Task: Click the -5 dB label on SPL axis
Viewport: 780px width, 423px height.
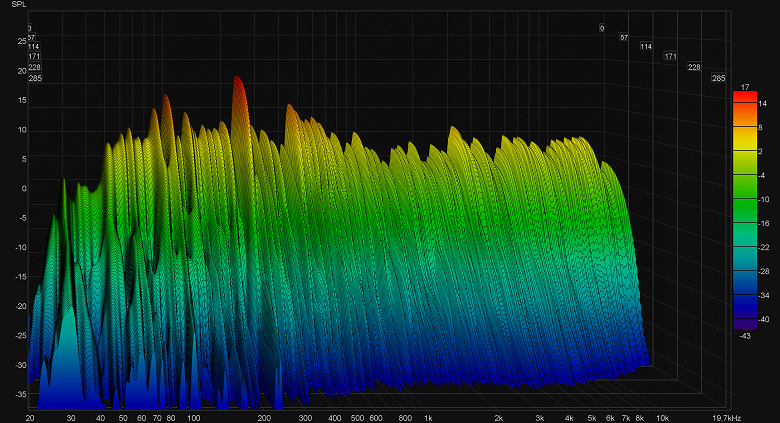Action: tap(23, 218)
